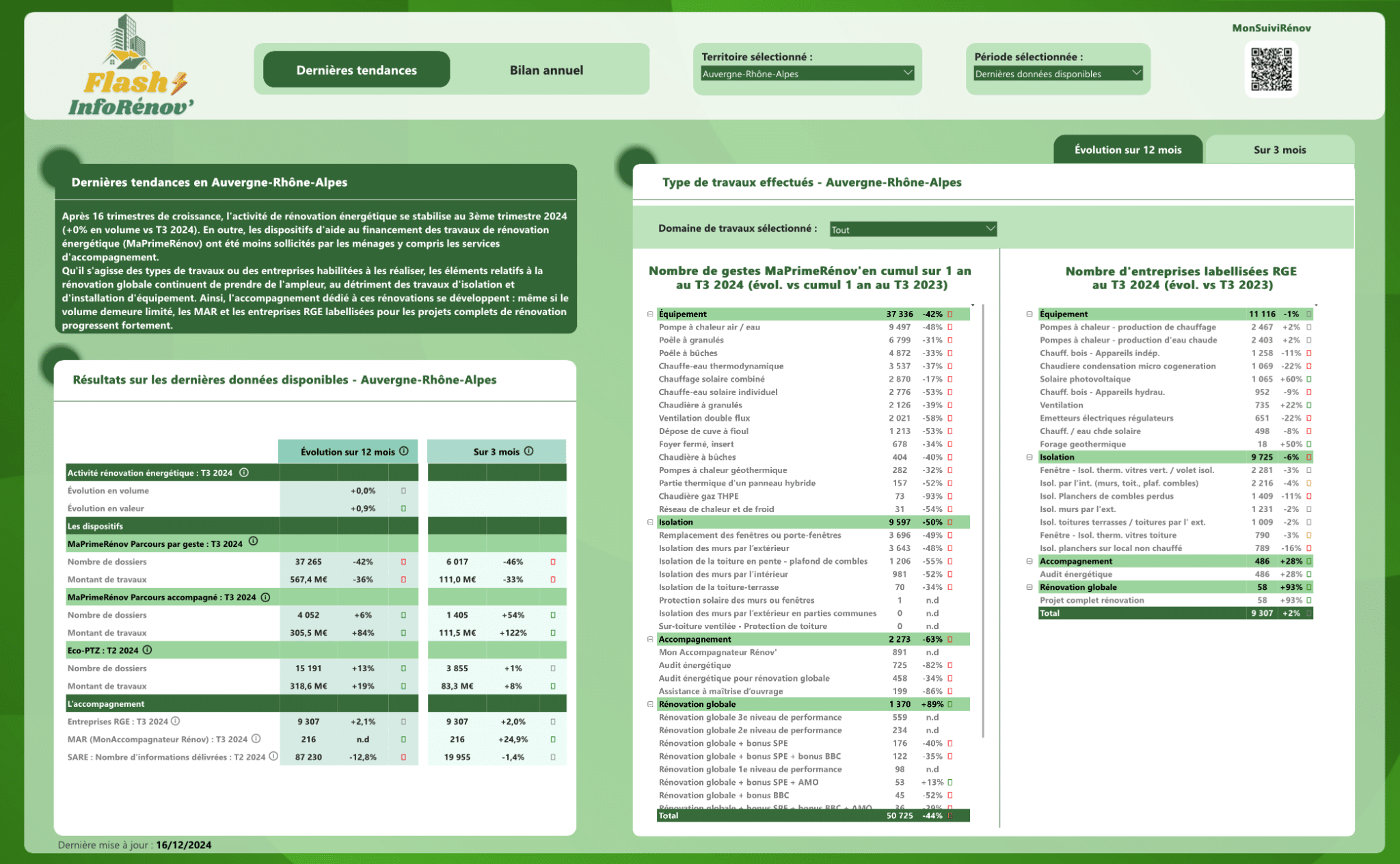
Task: Collapse the Équipement group in MaPrimeRénov table
Action: (x=650, y=314)
